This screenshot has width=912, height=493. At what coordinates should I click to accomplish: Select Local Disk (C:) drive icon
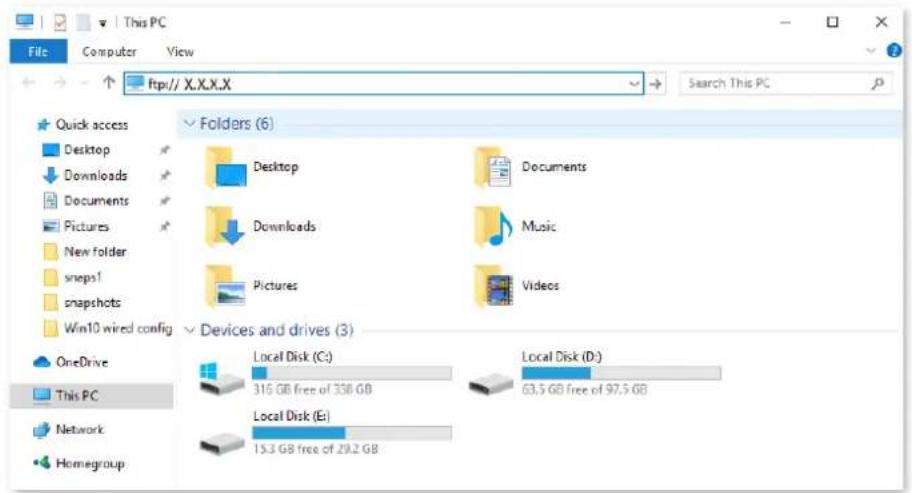221,377
